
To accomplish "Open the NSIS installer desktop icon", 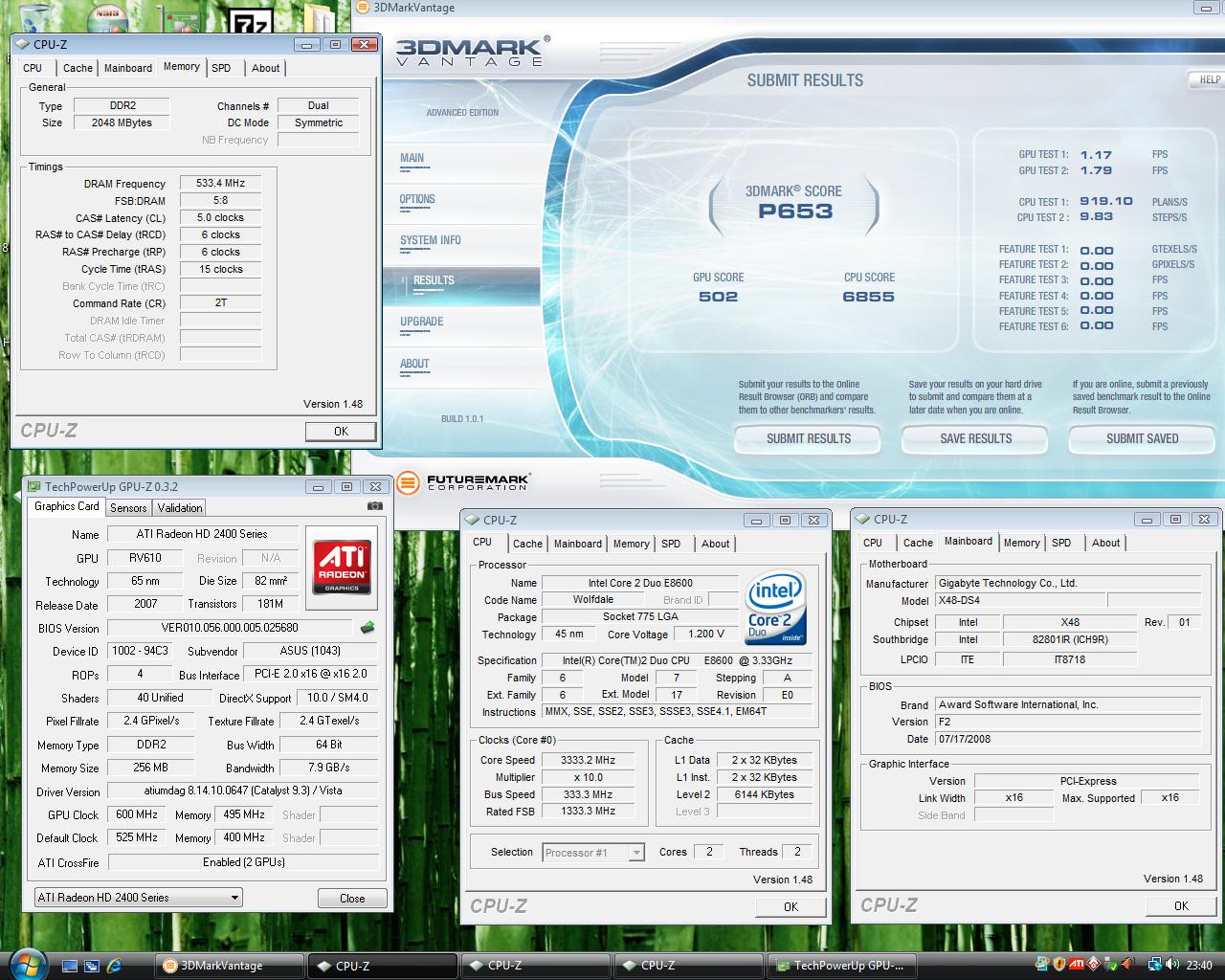I will (109, 16).
